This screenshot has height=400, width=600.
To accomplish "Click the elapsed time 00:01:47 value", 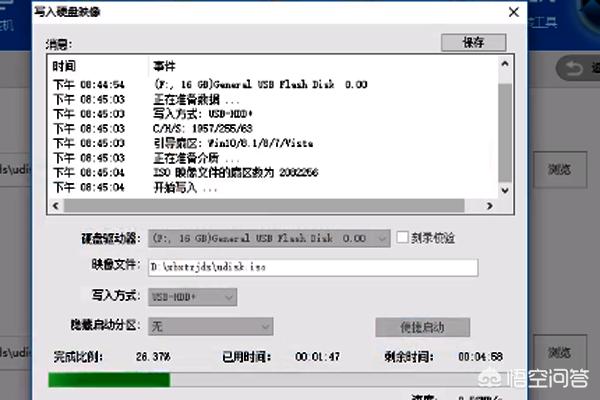I will click(317, 357).
